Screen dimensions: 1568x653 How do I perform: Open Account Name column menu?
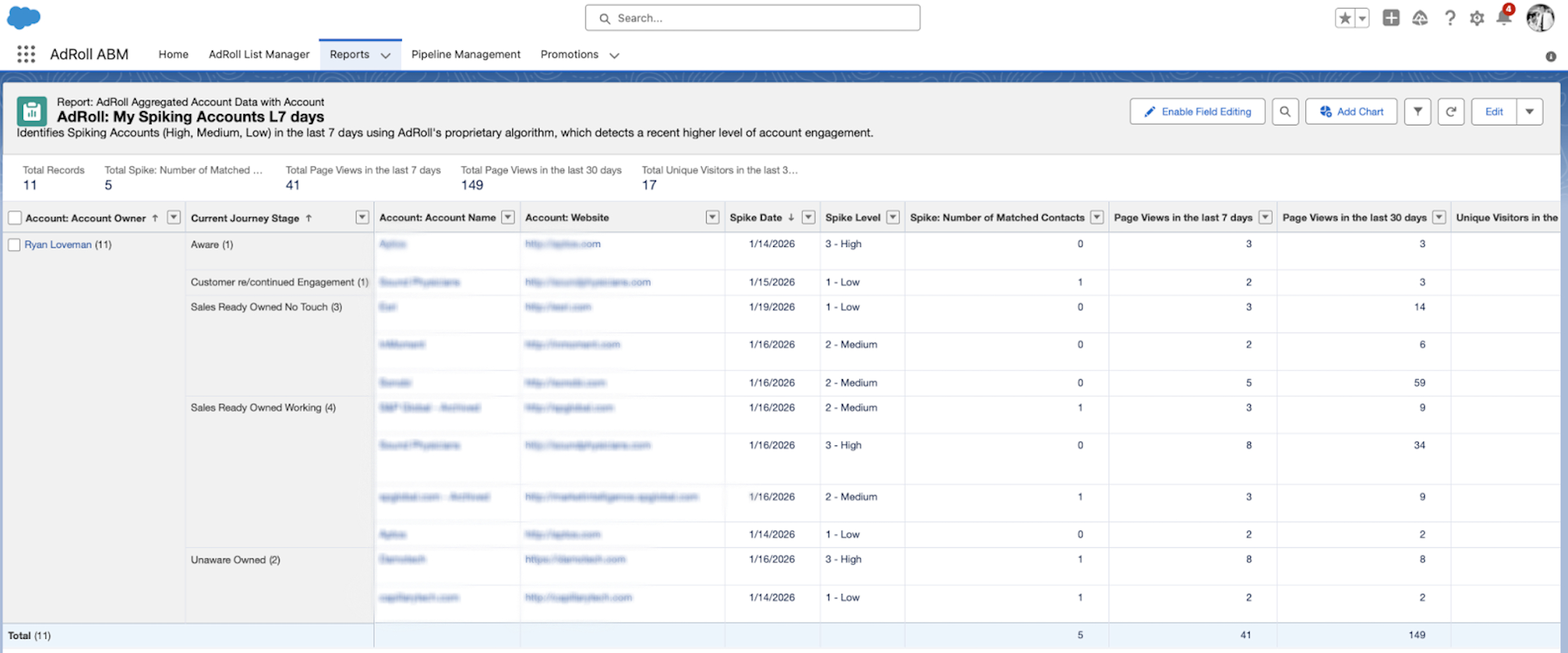tap(508, 218)
